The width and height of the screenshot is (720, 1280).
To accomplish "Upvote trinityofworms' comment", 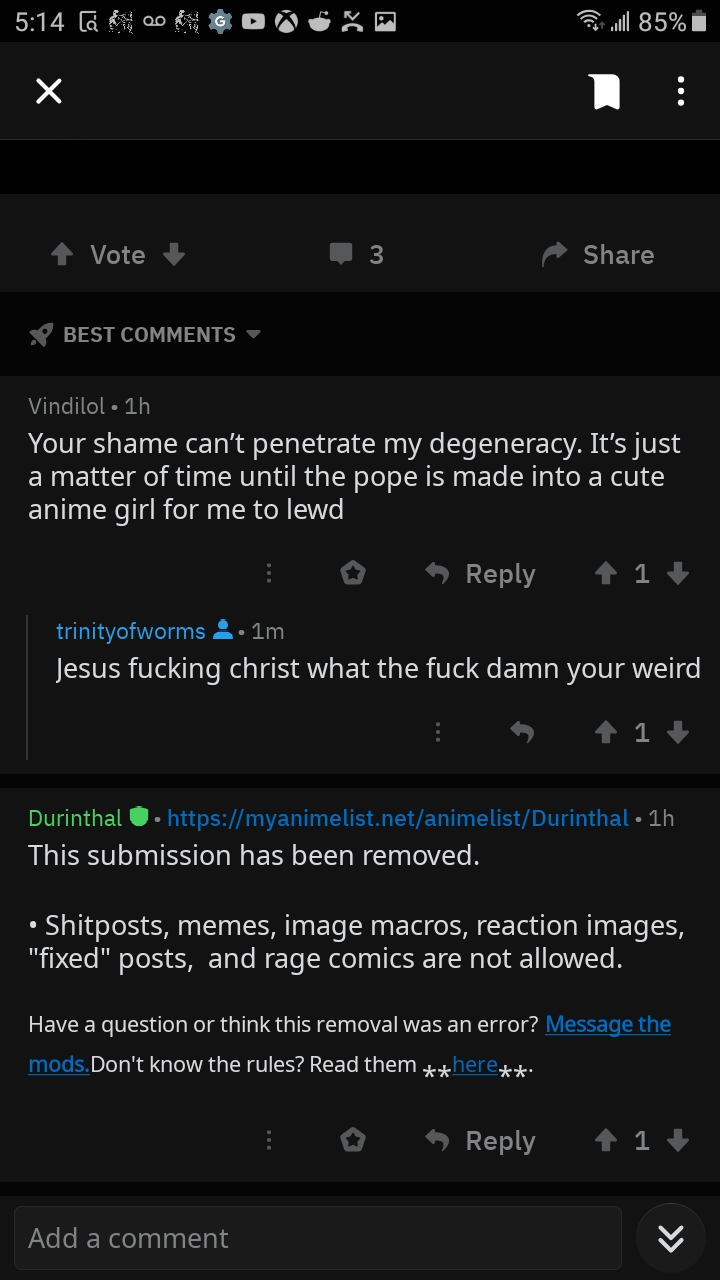I will pos(605,732).
